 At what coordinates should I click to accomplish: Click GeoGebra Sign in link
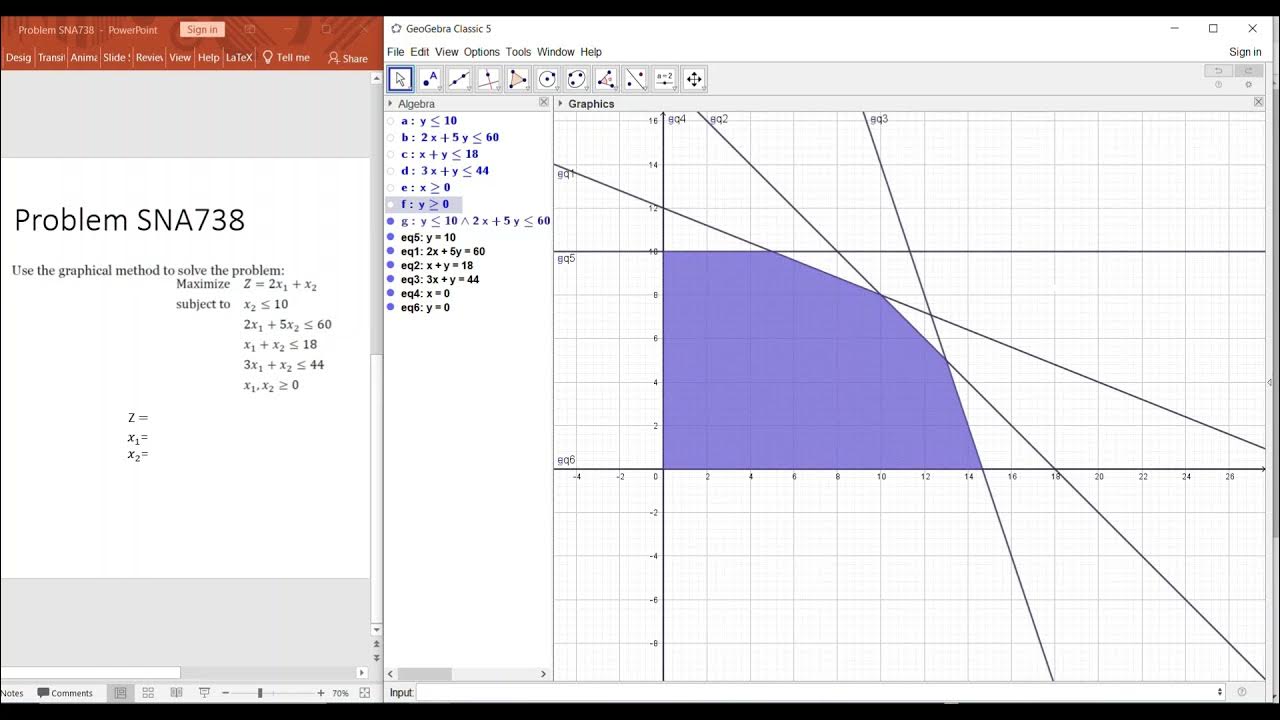click(x=1245, y=52)
